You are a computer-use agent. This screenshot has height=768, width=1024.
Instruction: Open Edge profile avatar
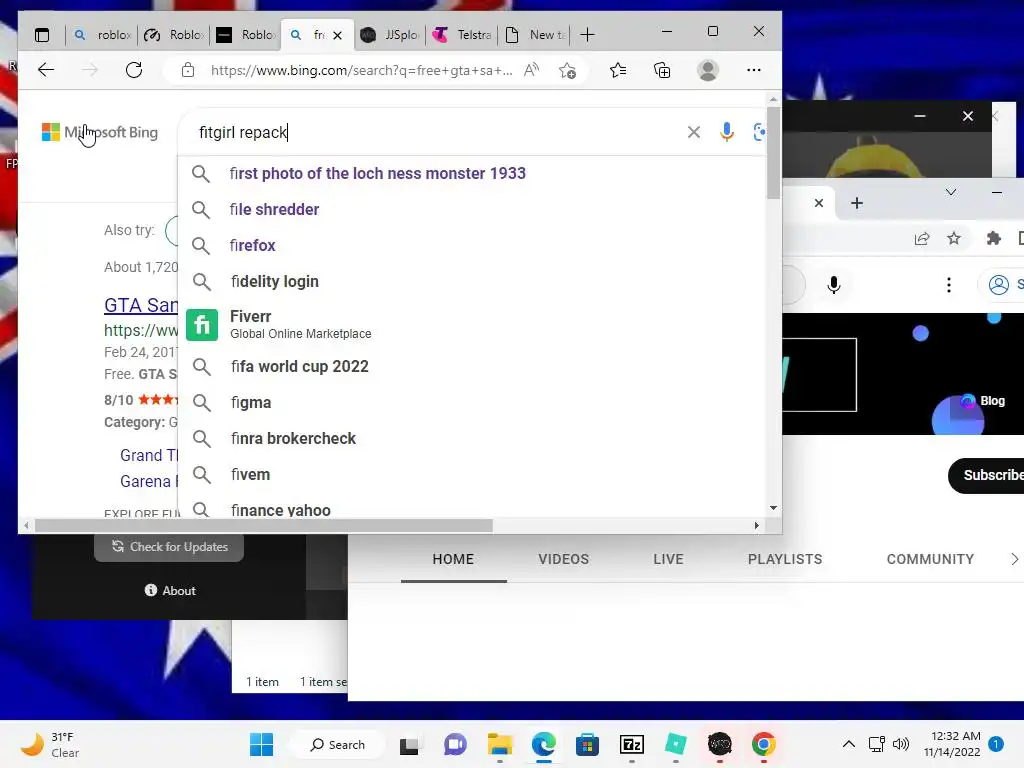pos(708,70)
